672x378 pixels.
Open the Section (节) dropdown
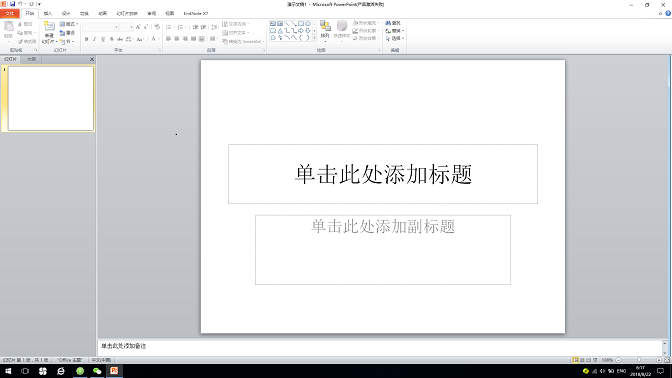(67, 42)
